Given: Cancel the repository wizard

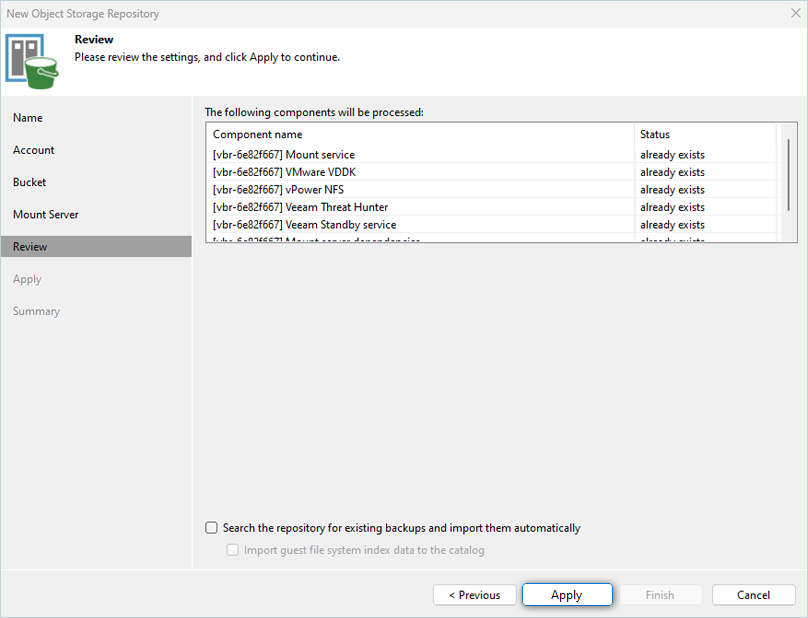Looking at the screenshot, I should [753, 595].
